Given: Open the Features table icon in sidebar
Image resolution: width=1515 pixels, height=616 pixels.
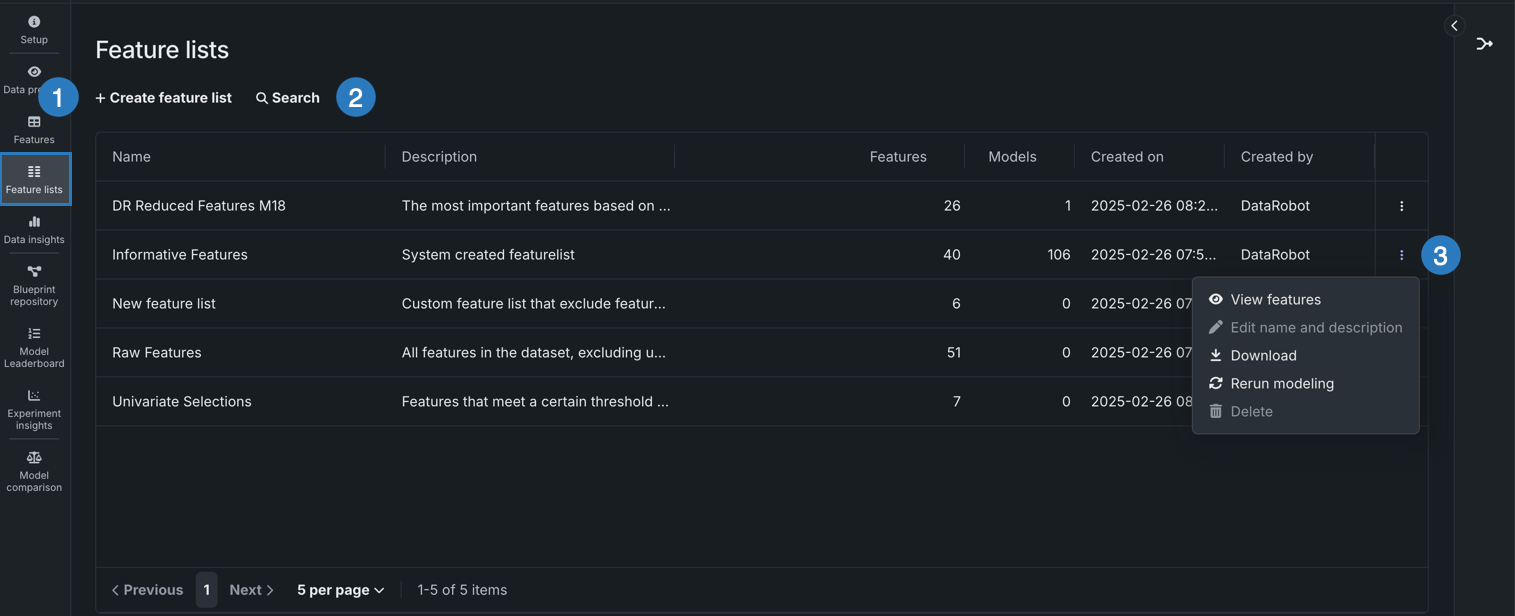Looking at the screenshot, I should click(34, 122).
